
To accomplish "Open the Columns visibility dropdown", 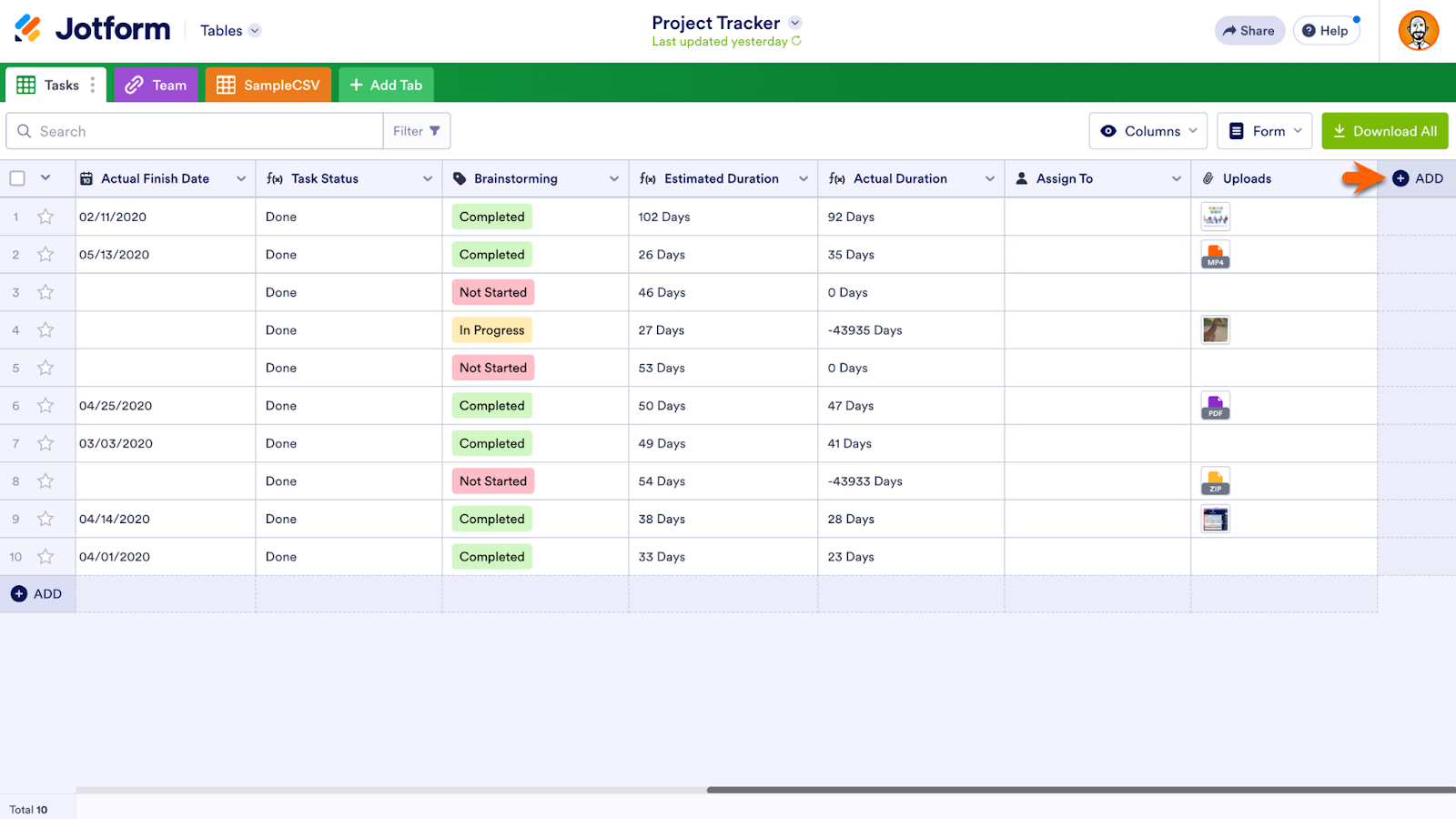I will tap(1148, 131).
